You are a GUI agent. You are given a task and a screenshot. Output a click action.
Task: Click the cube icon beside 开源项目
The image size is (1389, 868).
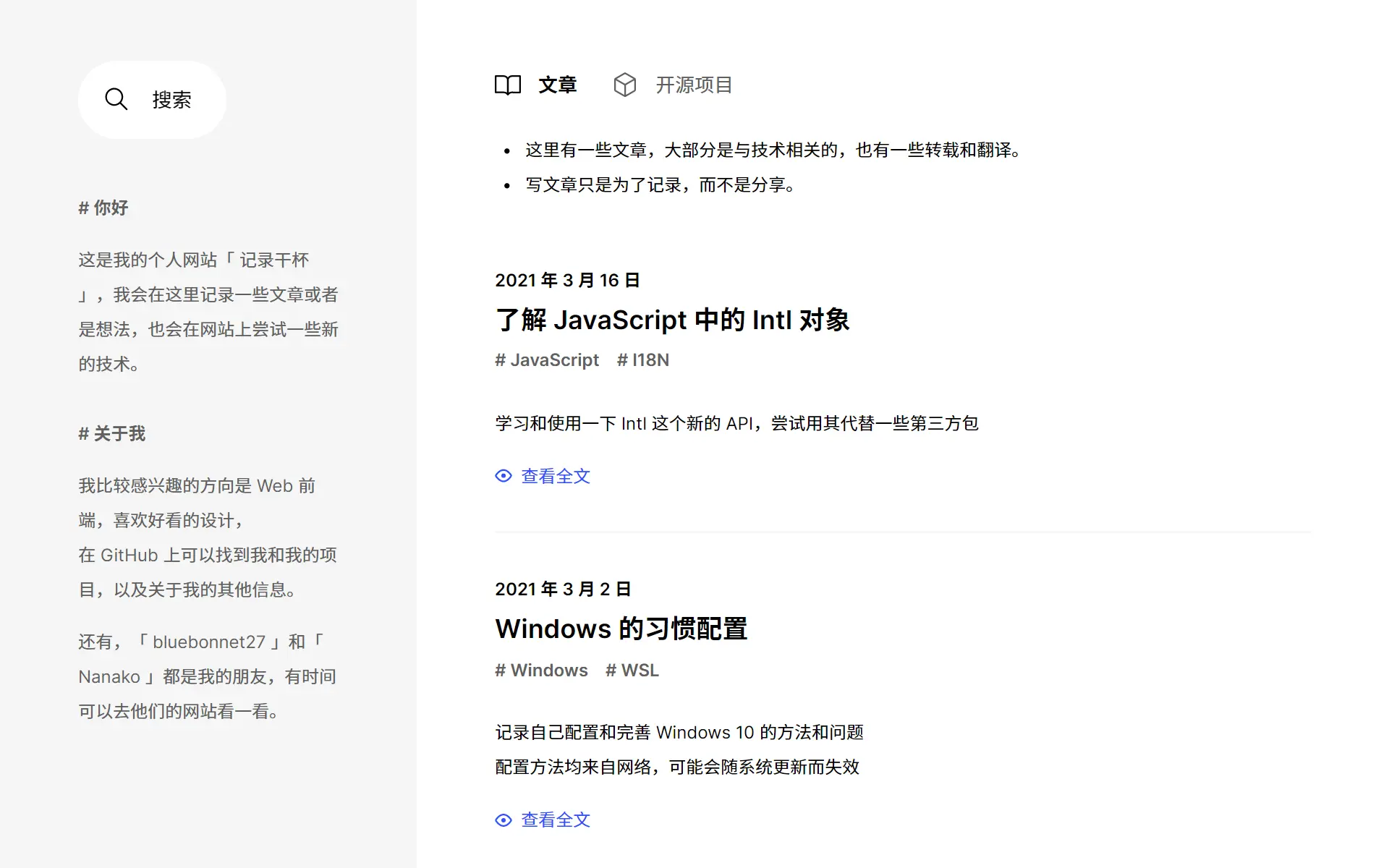click(x=625, y=85)
